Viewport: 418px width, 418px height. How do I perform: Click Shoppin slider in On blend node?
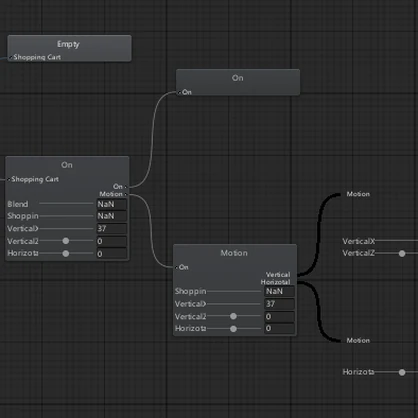[x=66, y=216]
